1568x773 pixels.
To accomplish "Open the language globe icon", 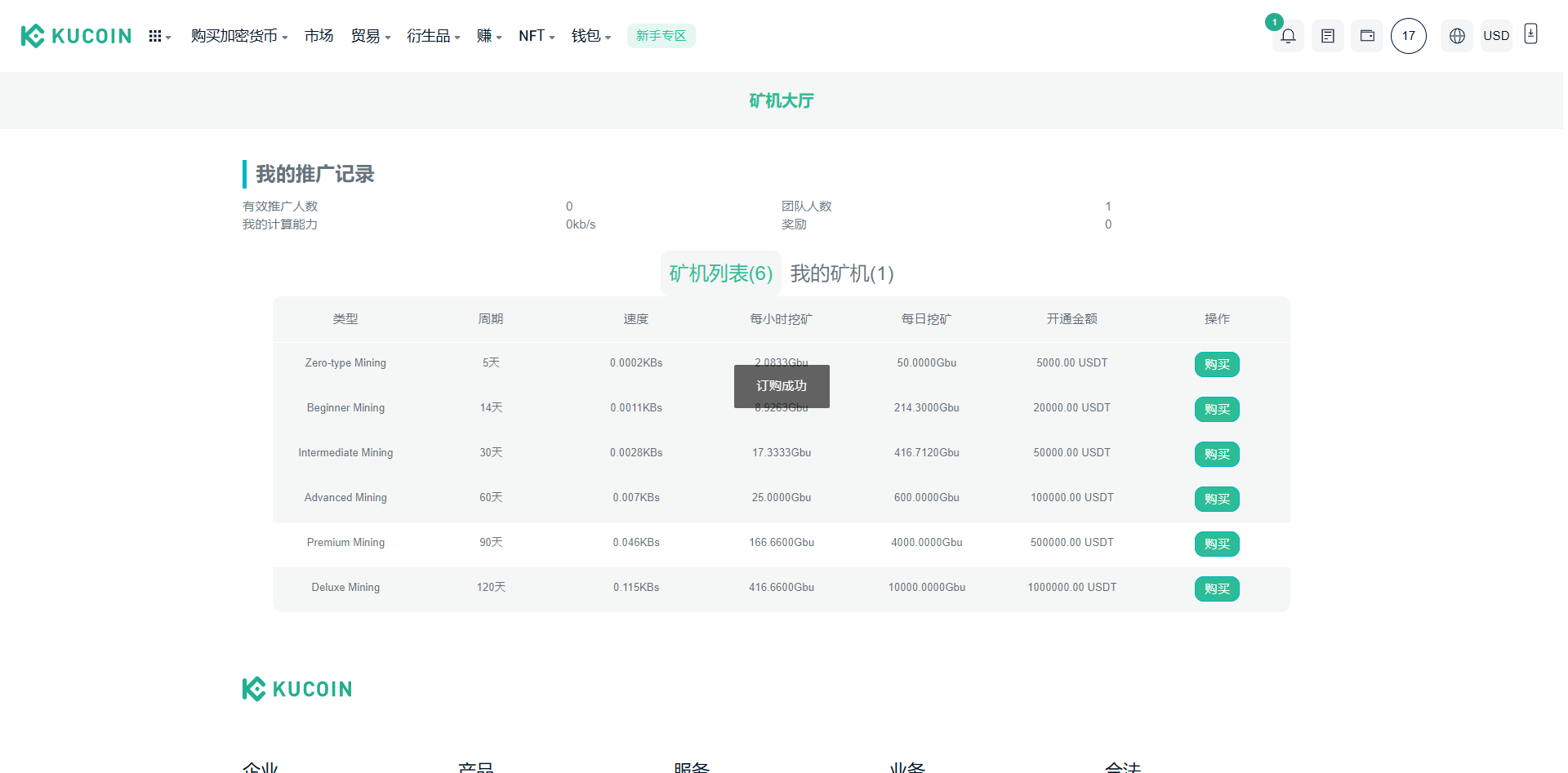I will click(1457, 36).
